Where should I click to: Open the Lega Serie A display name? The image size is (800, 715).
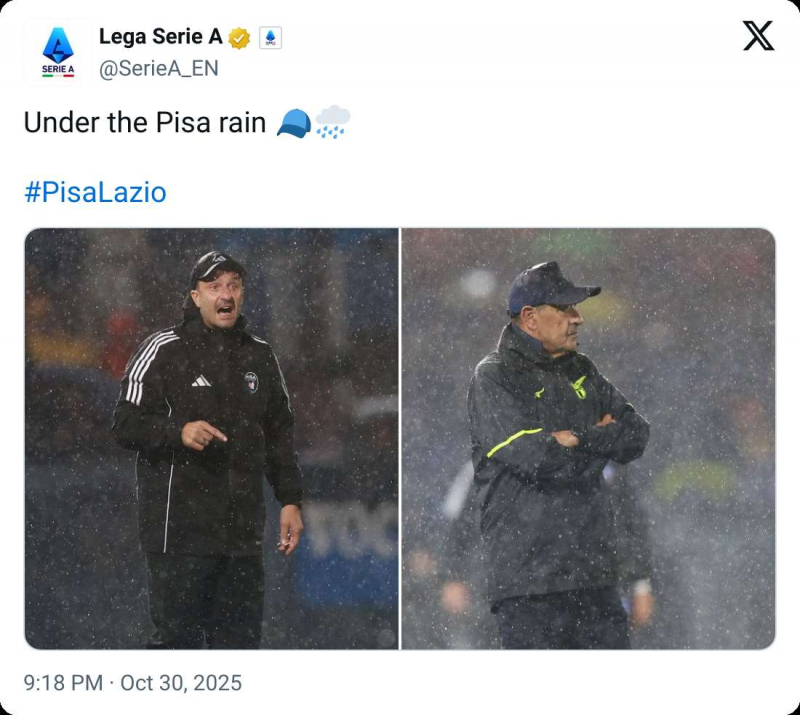tap(160, 37)
